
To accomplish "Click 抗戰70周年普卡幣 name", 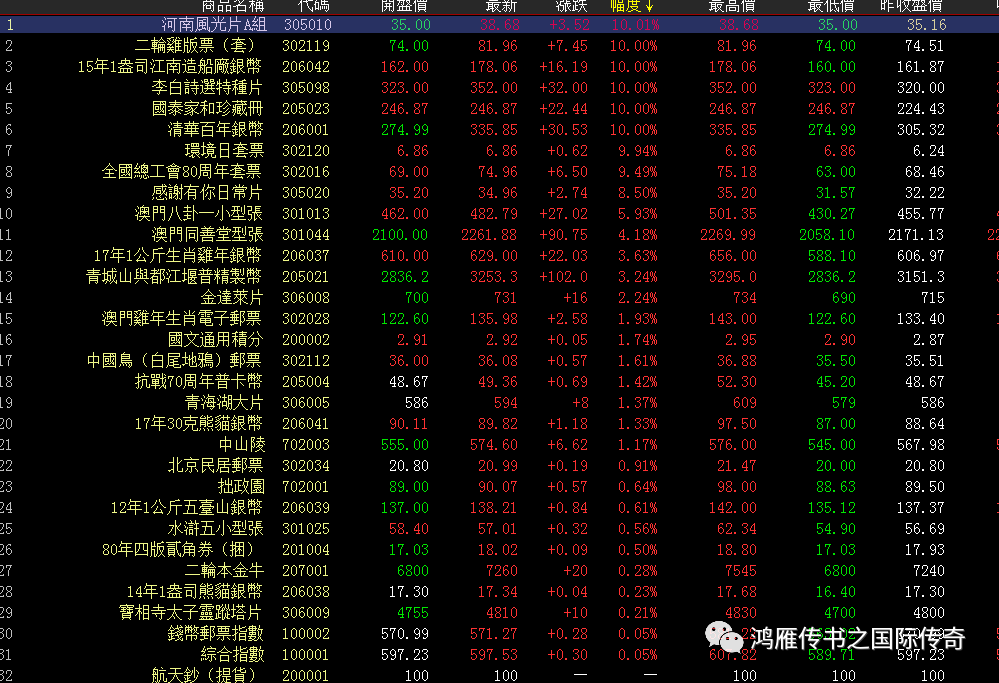I will (x=199, y=382).
